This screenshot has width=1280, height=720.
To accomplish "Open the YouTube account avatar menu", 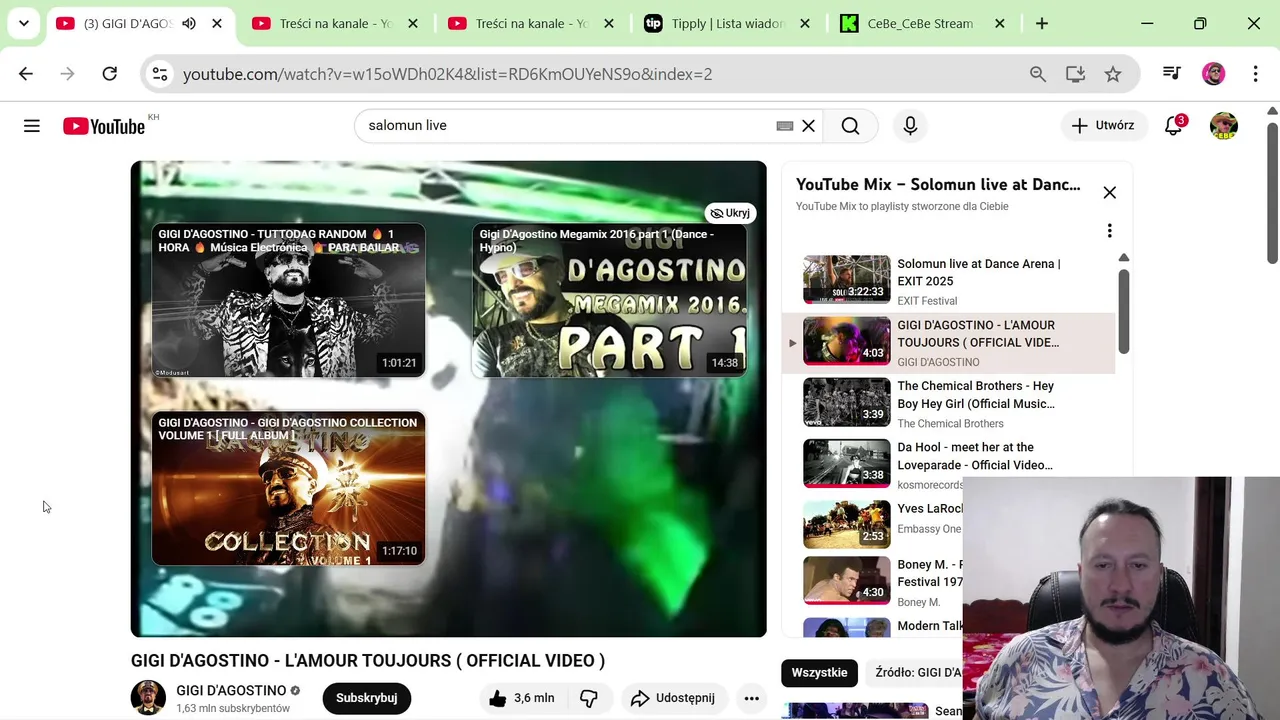I will click(1224, 126).
